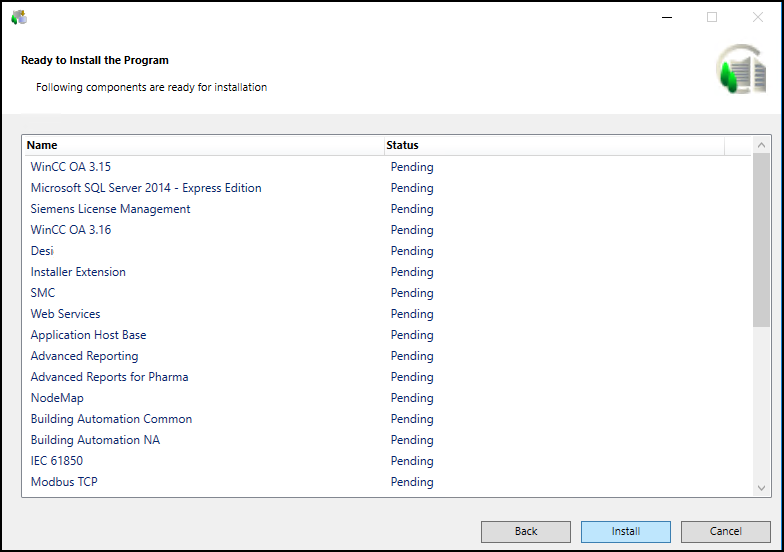Select Microsoft SQL Server 2014 Express Edition
The image size is (784, 552).
tap(146, 188)
